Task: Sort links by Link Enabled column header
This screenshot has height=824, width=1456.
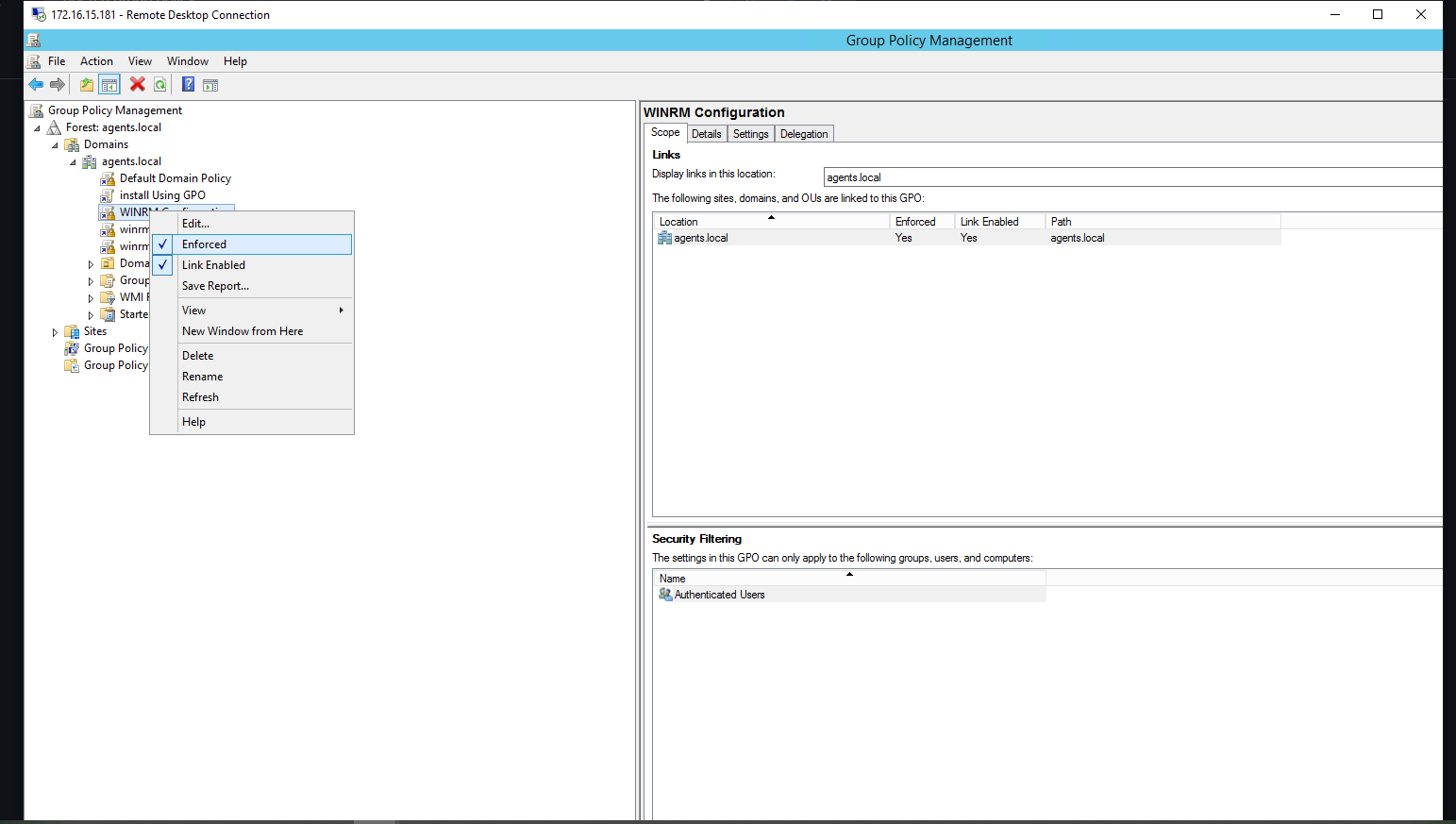Action: 999,222
